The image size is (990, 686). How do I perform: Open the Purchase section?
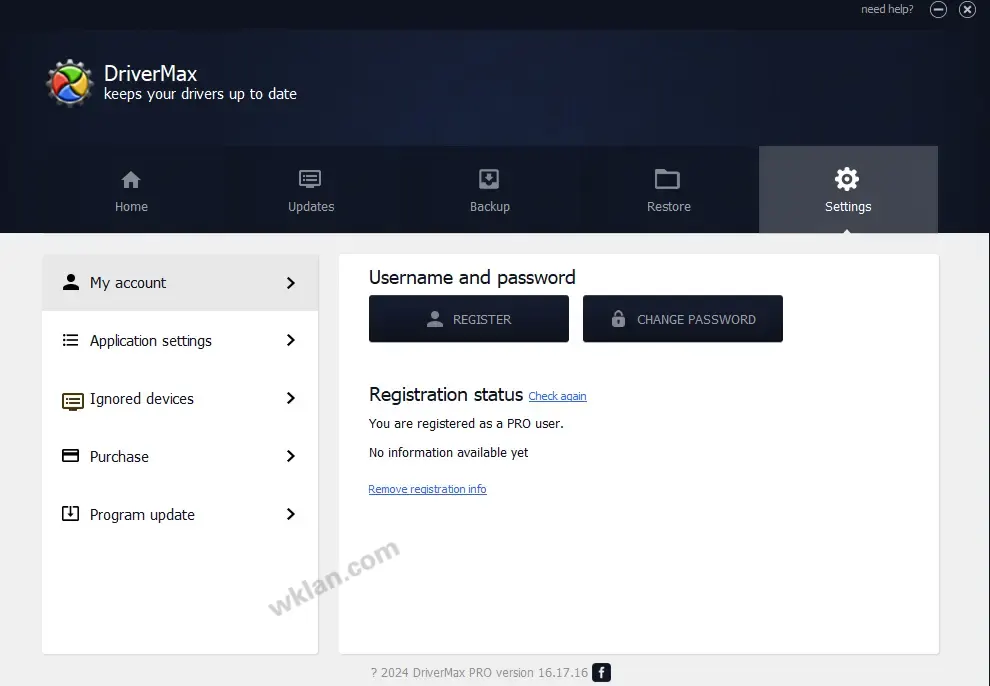pos(180,456)
